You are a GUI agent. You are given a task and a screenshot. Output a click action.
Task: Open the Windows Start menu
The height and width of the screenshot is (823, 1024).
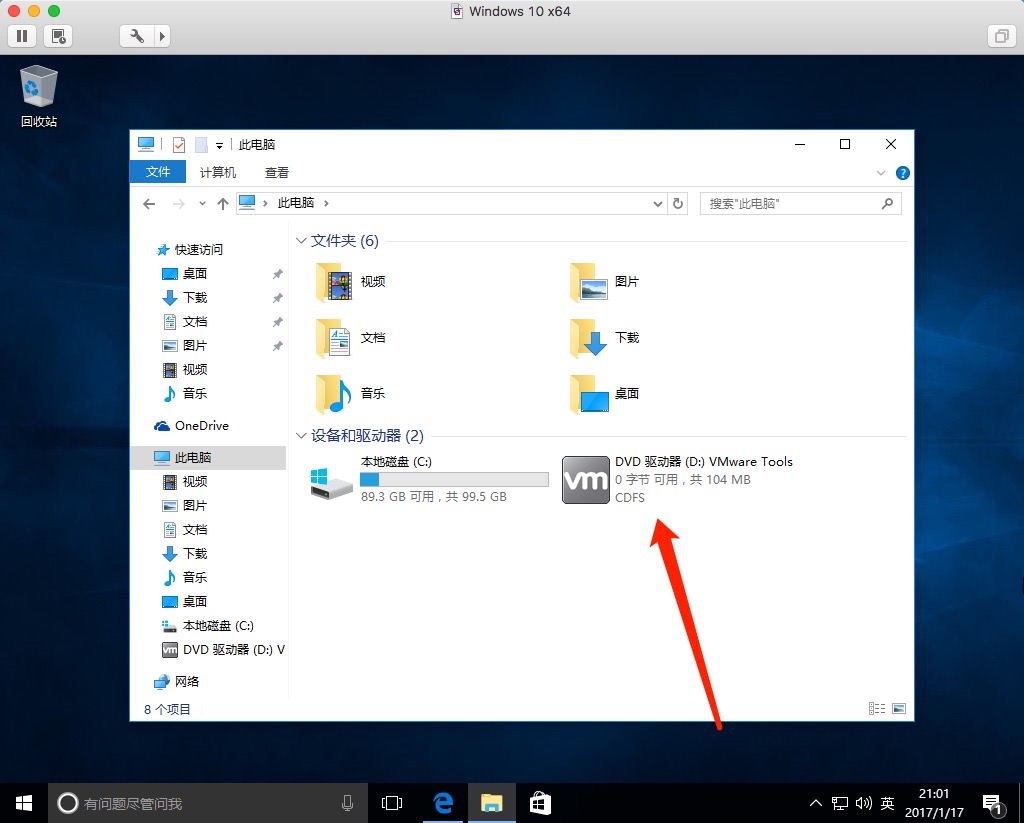click(24, 803)
